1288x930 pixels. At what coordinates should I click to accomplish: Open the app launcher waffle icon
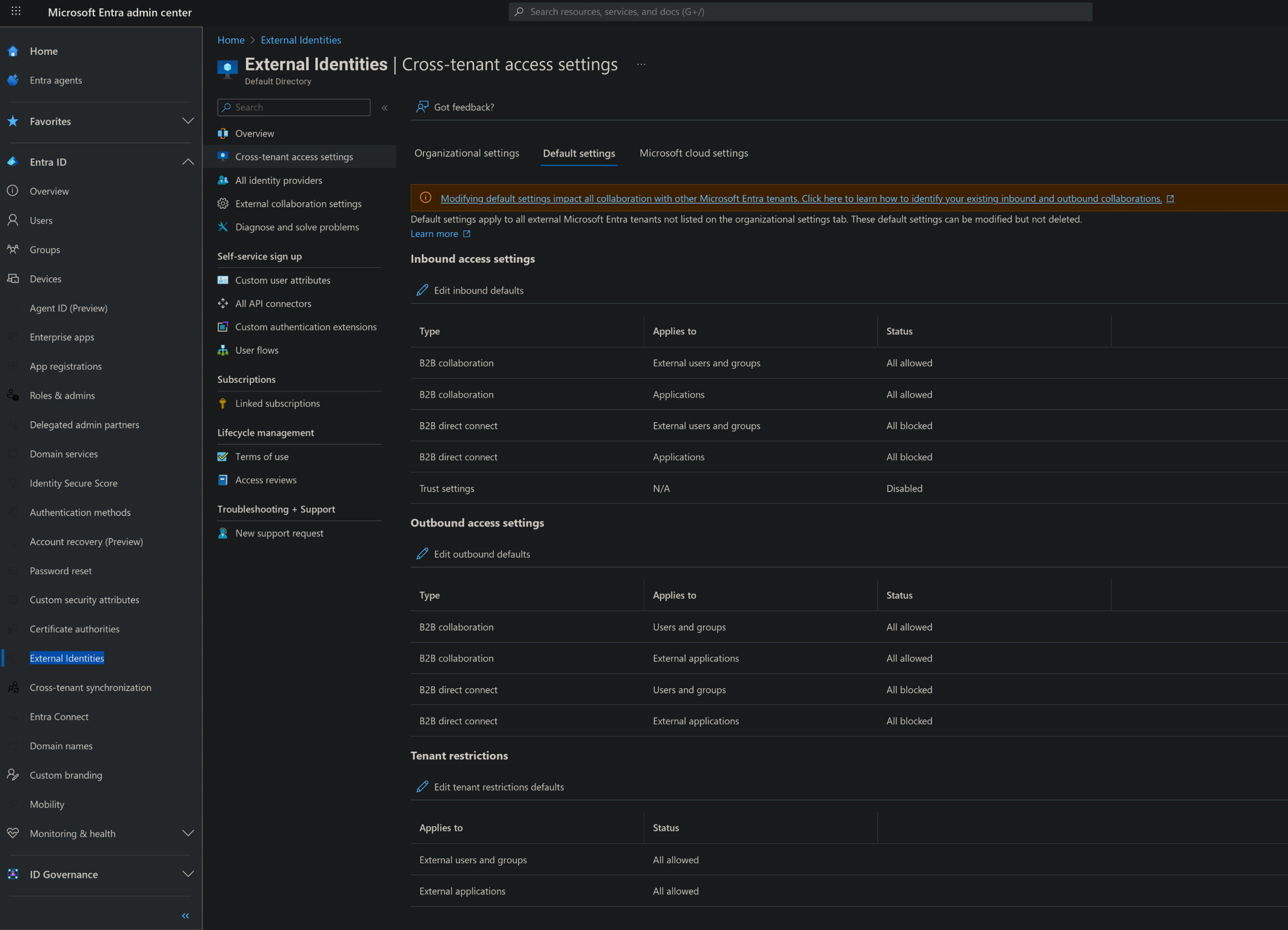16,11
